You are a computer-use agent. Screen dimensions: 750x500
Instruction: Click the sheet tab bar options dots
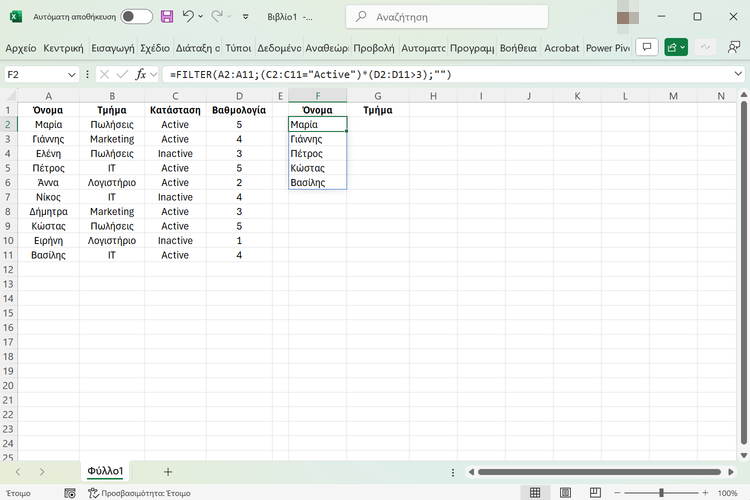point(453,472)
